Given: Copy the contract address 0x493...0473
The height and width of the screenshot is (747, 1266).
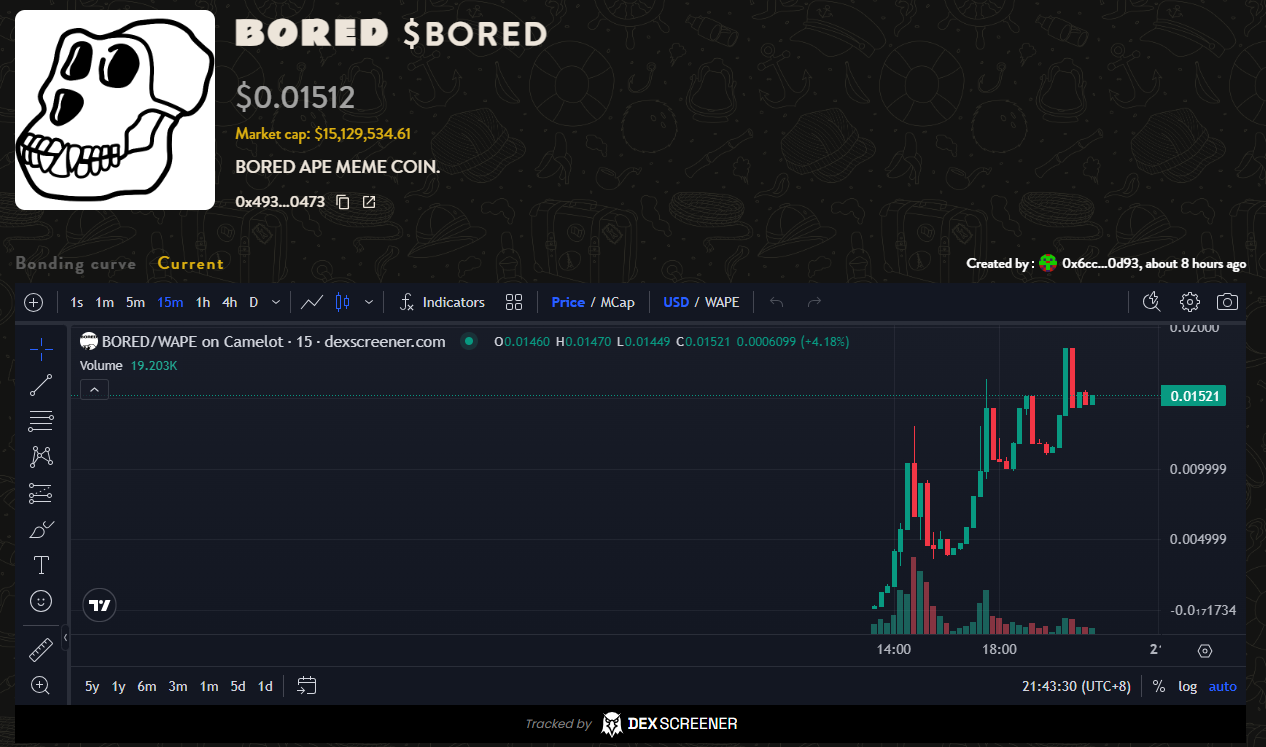Looking at the screenshot, I should click(343, 202).
